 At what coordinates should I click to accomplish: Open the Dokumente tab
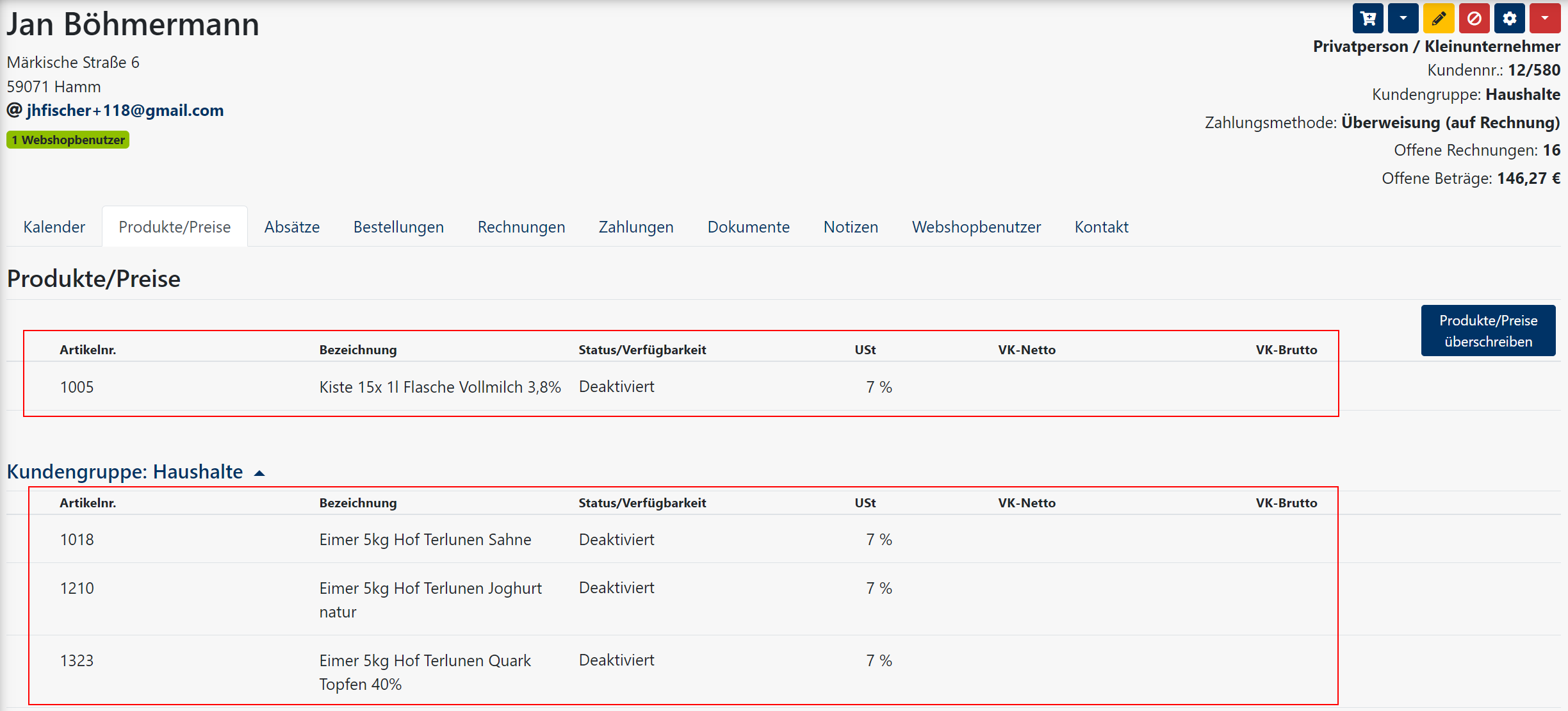tap(749, 227)
